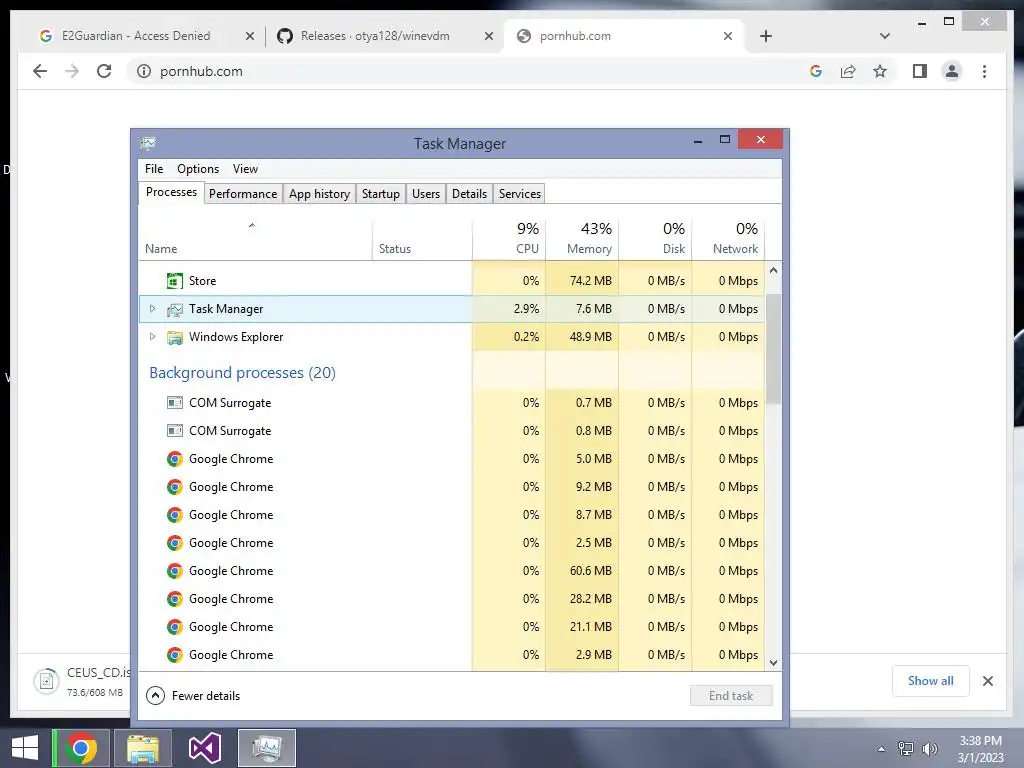Select the Google Chrome process using 28.2 MB

click(451, 599)
